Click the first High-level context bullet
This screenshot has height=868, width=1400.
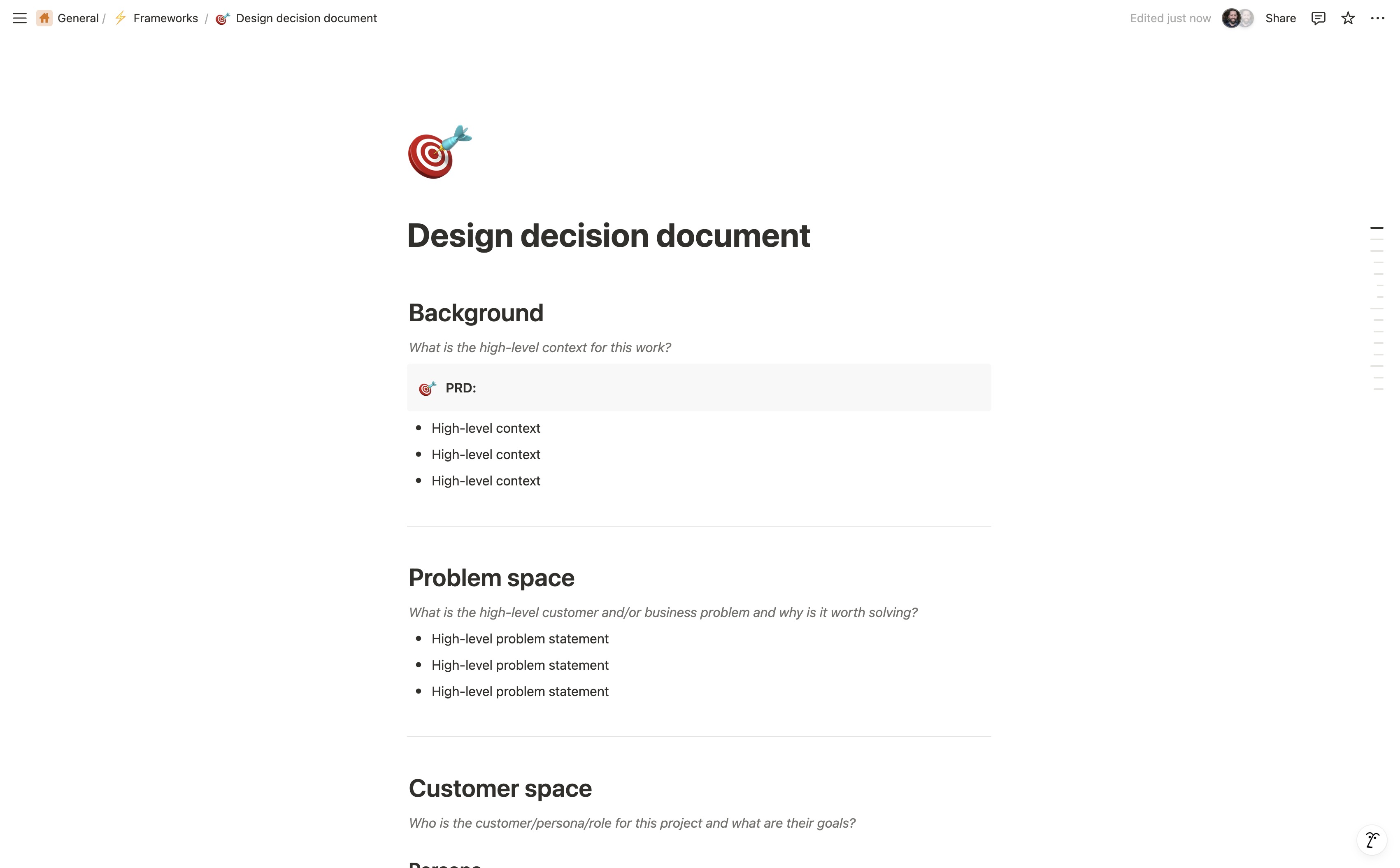click(x=485, y=428)
